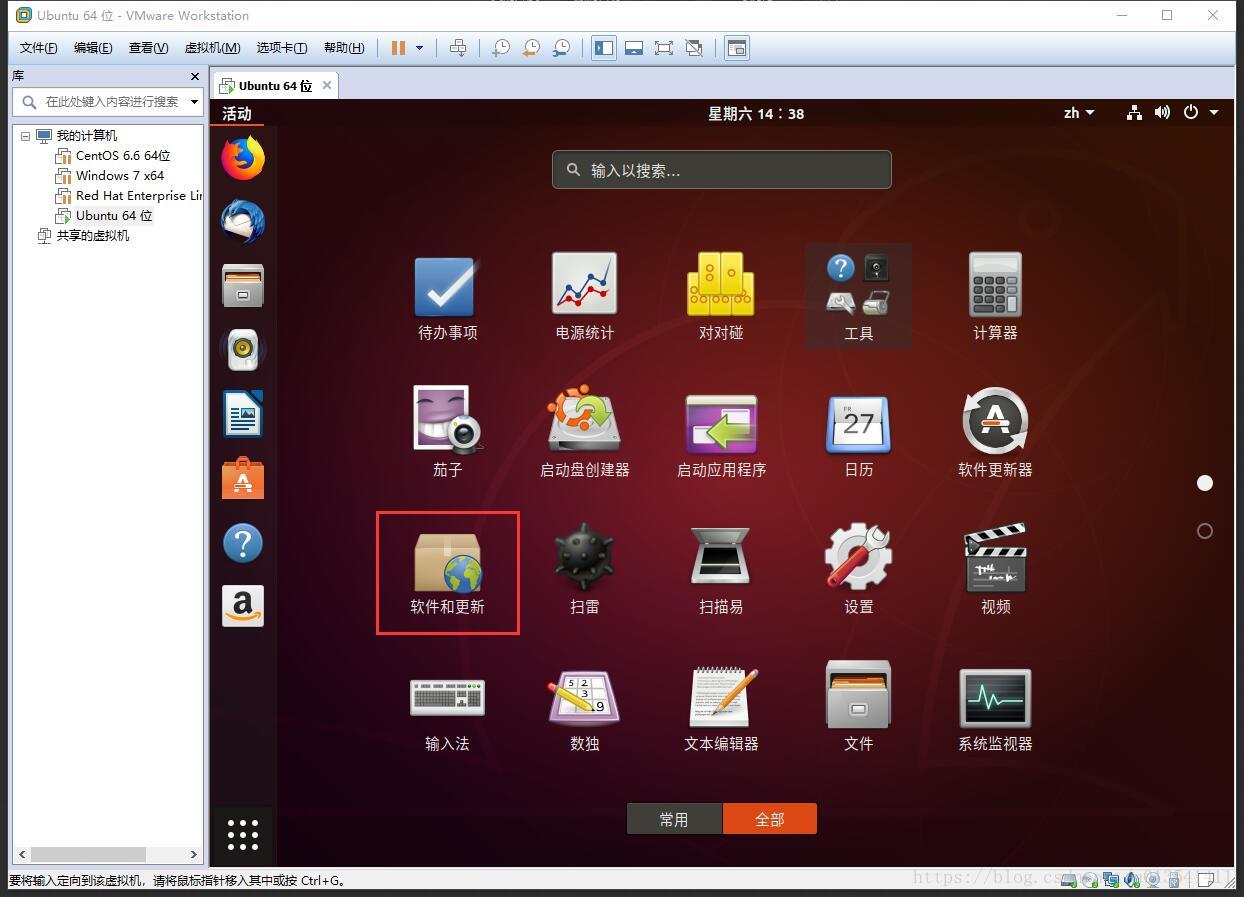1244x897 pixels.
Task: Click take snapshot toolbar icon
Action: pos(501,48)
